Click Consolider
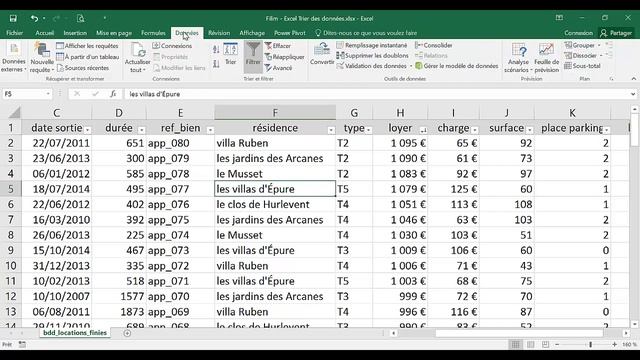 [433, 45]
